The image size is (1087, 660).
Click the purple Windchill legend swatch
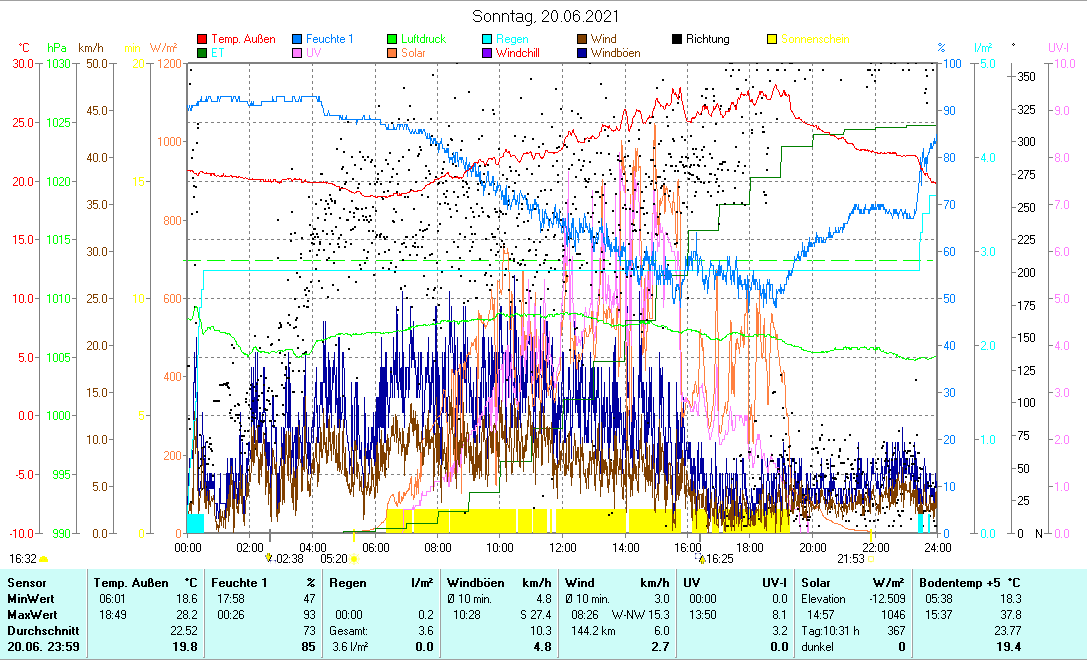(x=488, y=53)
